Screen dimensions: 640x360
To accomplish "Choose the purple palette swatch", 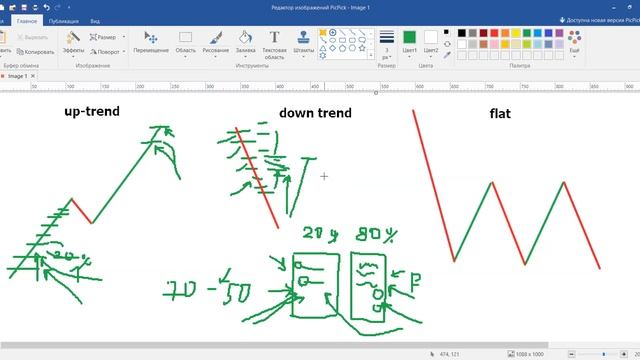I will [x=559, y=33].
